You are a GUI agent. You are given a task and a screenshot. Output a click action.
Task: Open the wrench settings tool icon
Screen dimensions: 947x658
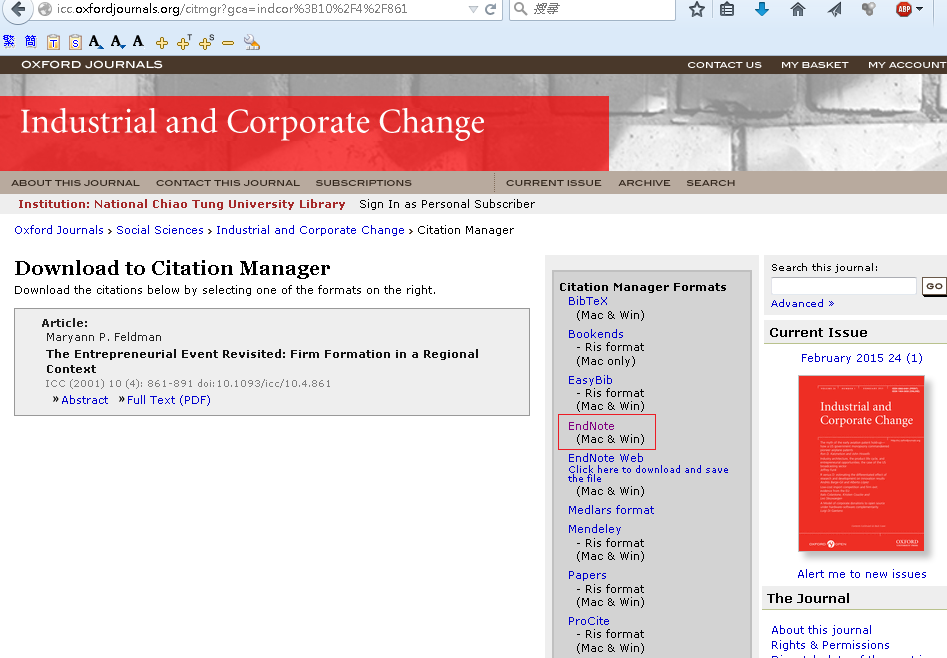point(251,42)
